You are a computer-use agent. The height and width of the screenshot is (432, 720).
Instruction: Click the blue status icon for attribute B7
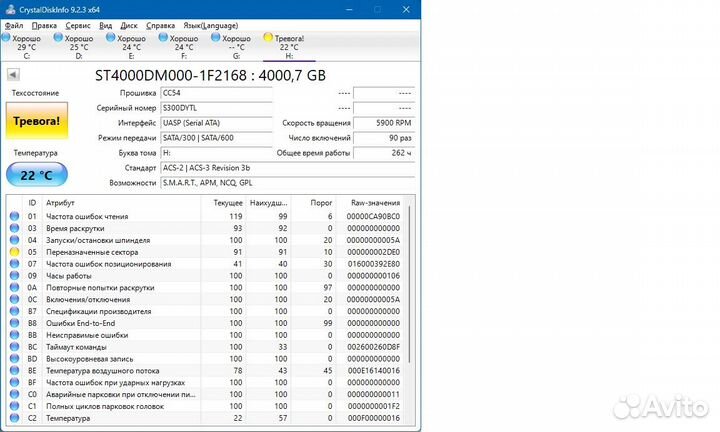point(15,311)
